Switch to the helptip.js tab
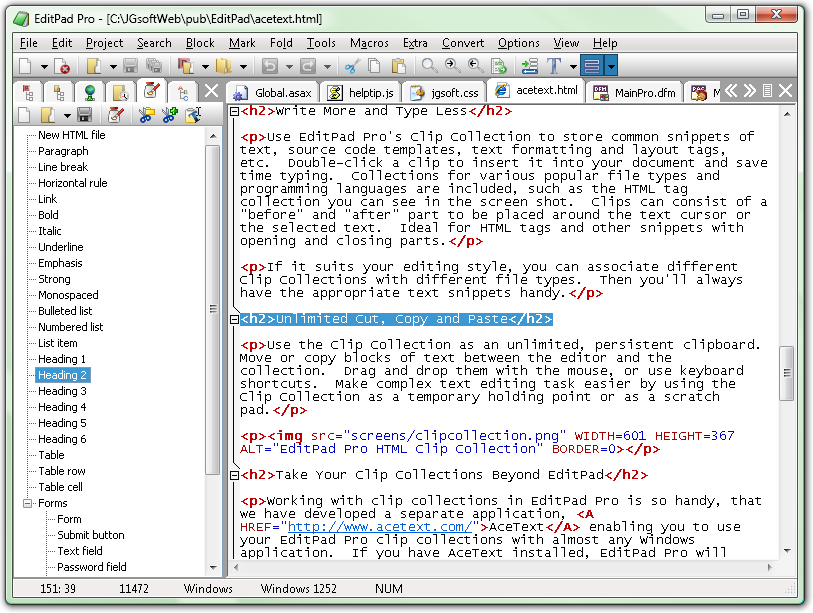This screenshot has height=613, width=813. (x=360, y=93)
